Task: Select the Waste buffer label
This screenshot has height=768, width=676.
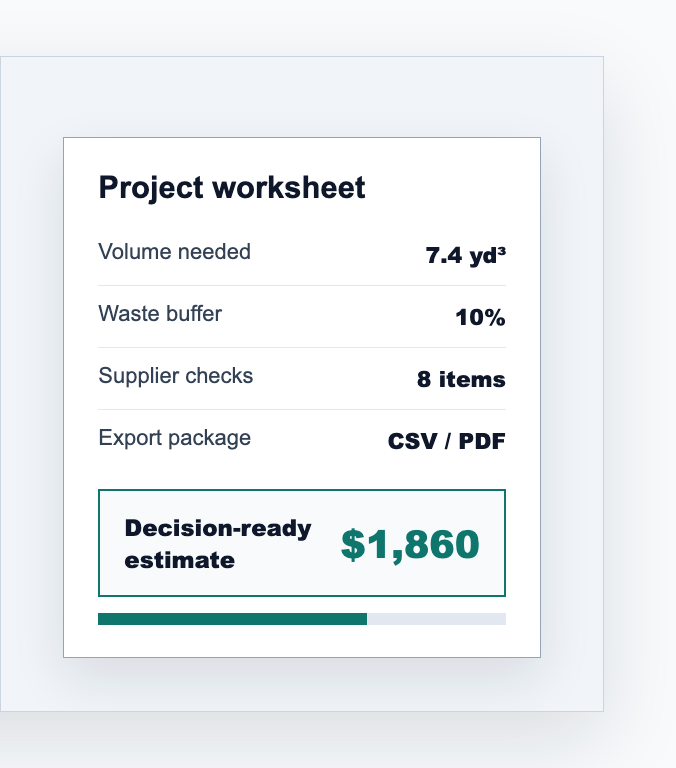Action: coord(160,314)
